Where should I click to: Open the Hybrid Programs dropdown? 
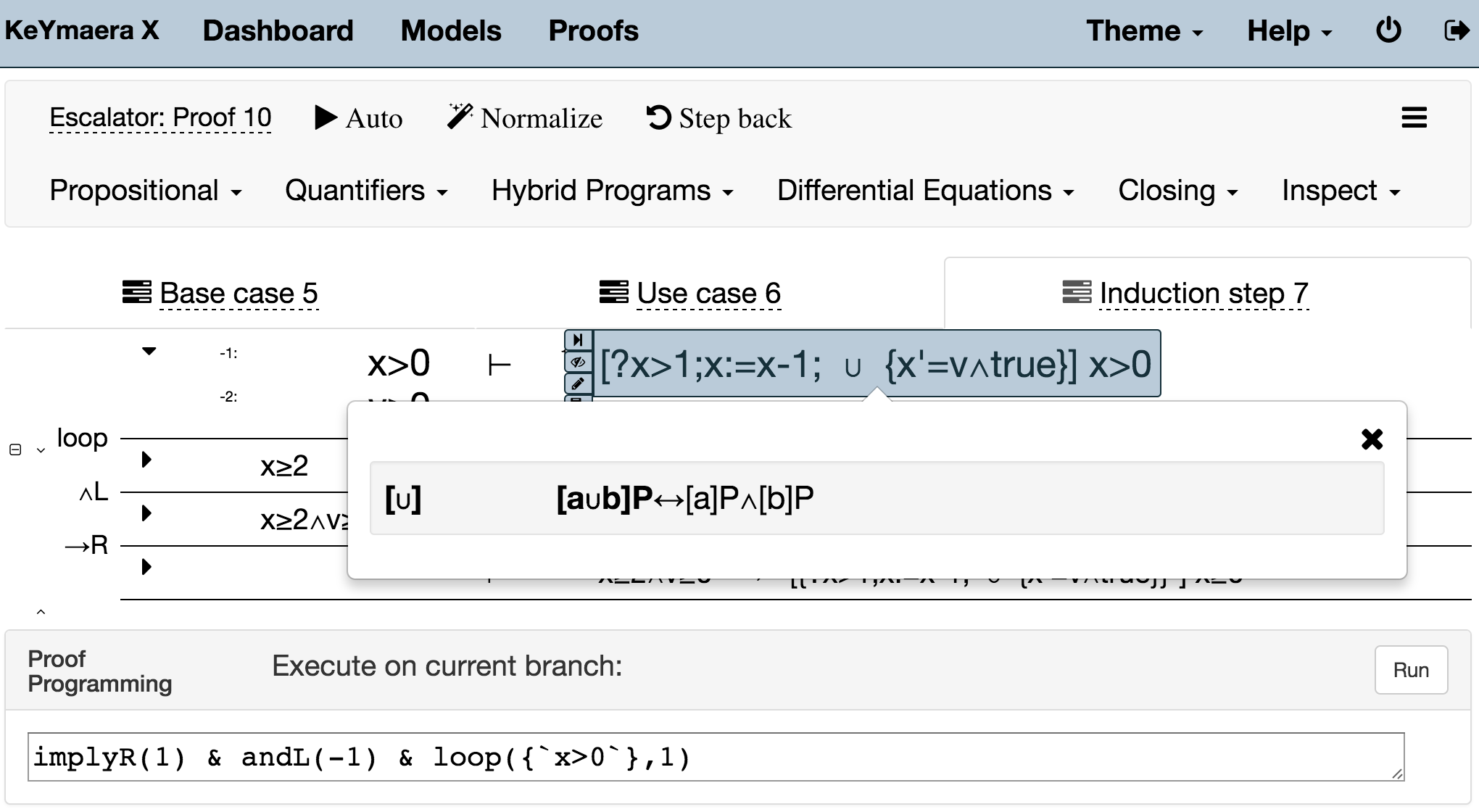612,191
